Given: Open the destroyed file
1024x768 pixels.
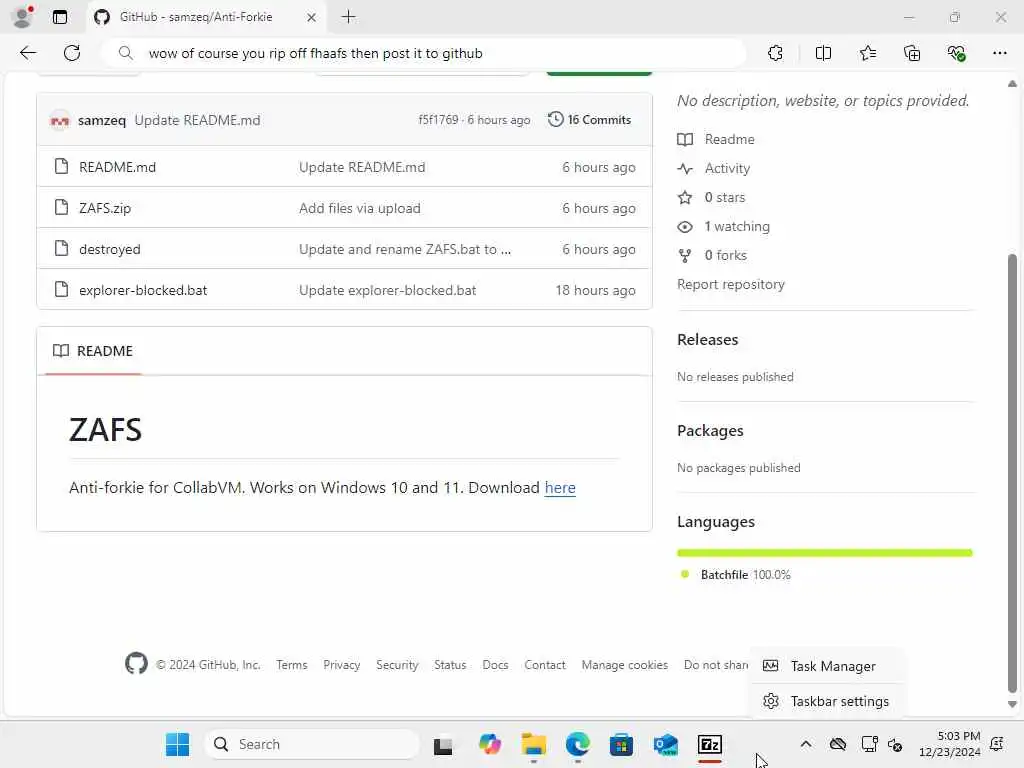Looking at the screenshot, I should click(110, 249).
